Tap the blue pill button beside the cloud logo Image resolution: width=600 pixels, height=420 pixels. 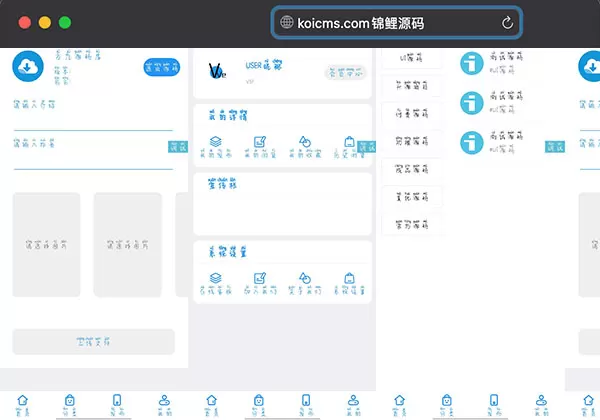(x=162, y=67)
